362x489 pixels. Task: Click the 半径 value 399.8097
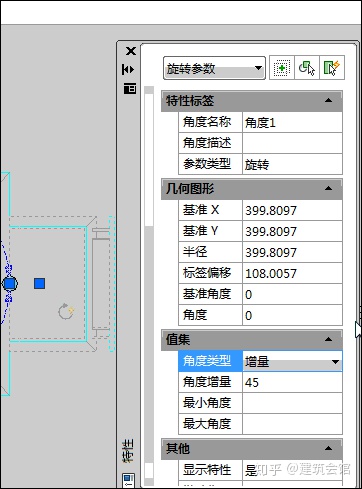coord(292,252)
